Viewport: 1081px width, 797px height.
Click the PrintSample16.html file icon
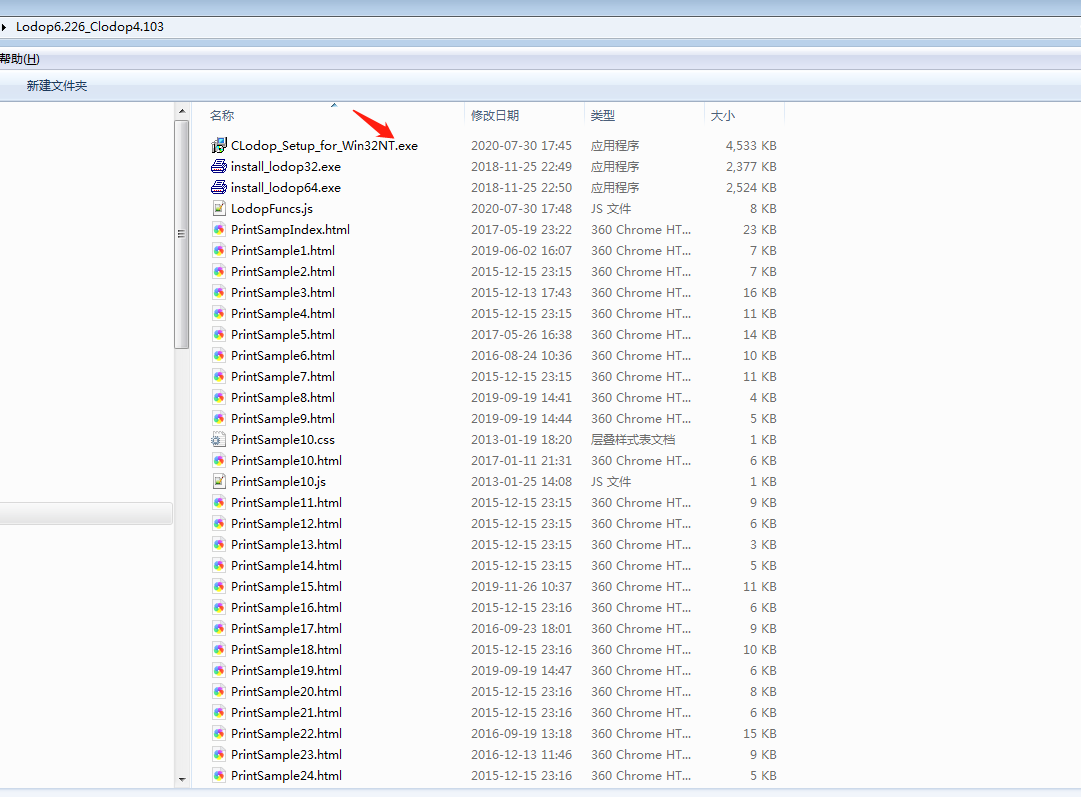click(219, 608)
